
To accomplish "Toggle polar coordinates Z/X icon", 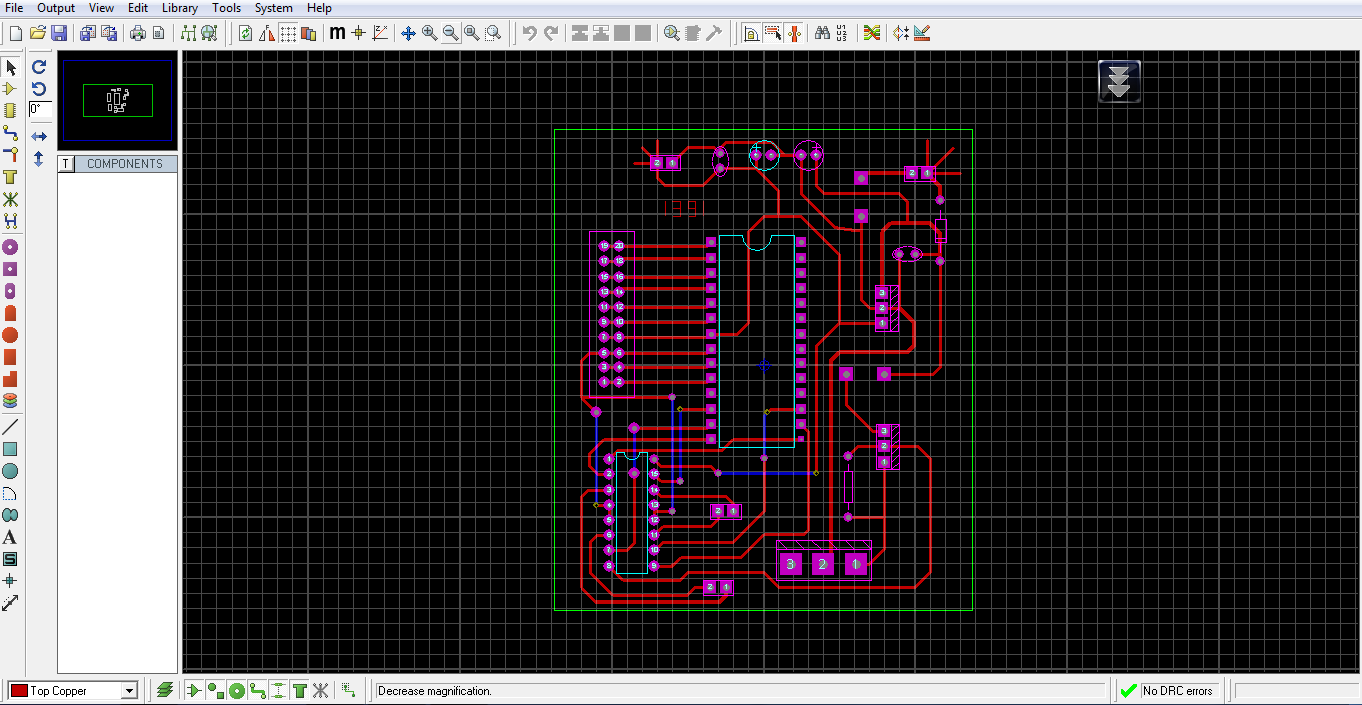I will [380, 33].
